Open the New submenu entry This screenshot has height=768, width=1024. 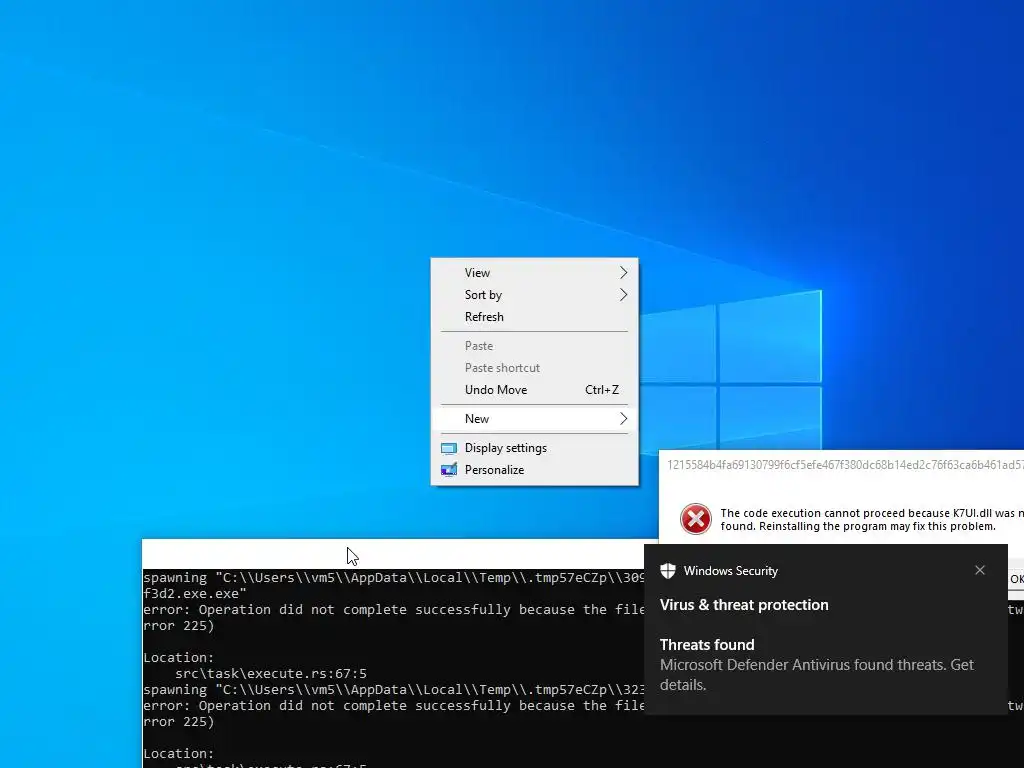tap(534, 419)
